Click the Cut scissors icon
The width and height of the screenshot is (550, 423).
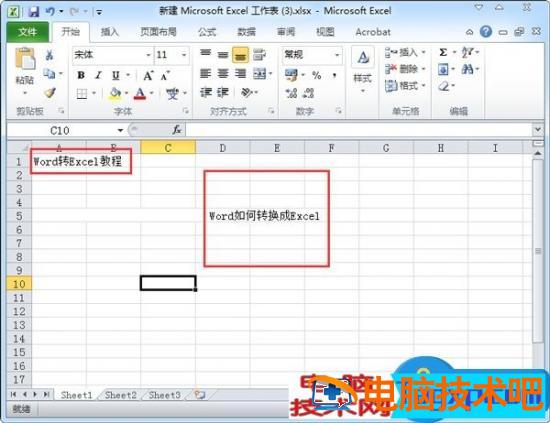click(x=49, y=55)
